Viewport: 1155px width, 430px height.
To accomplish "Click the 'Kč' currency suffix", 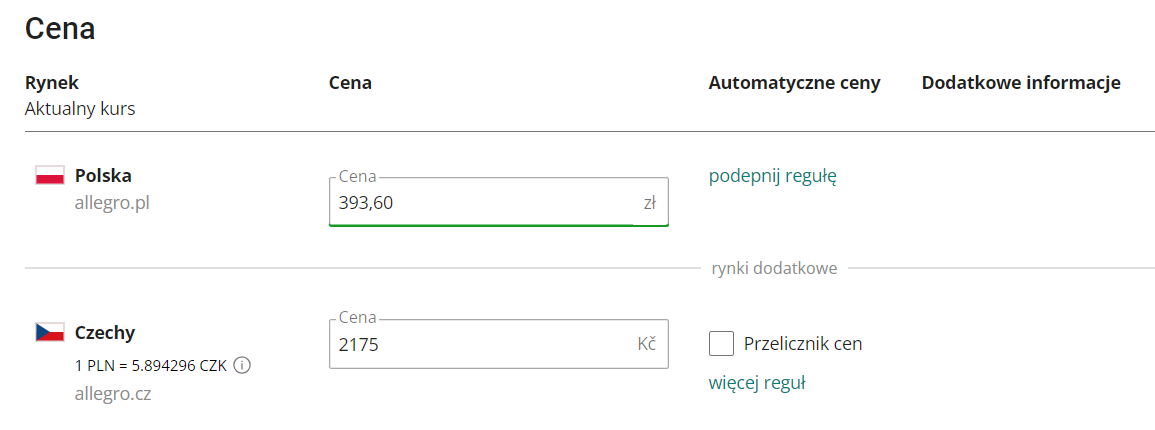I will coord(646,345).
